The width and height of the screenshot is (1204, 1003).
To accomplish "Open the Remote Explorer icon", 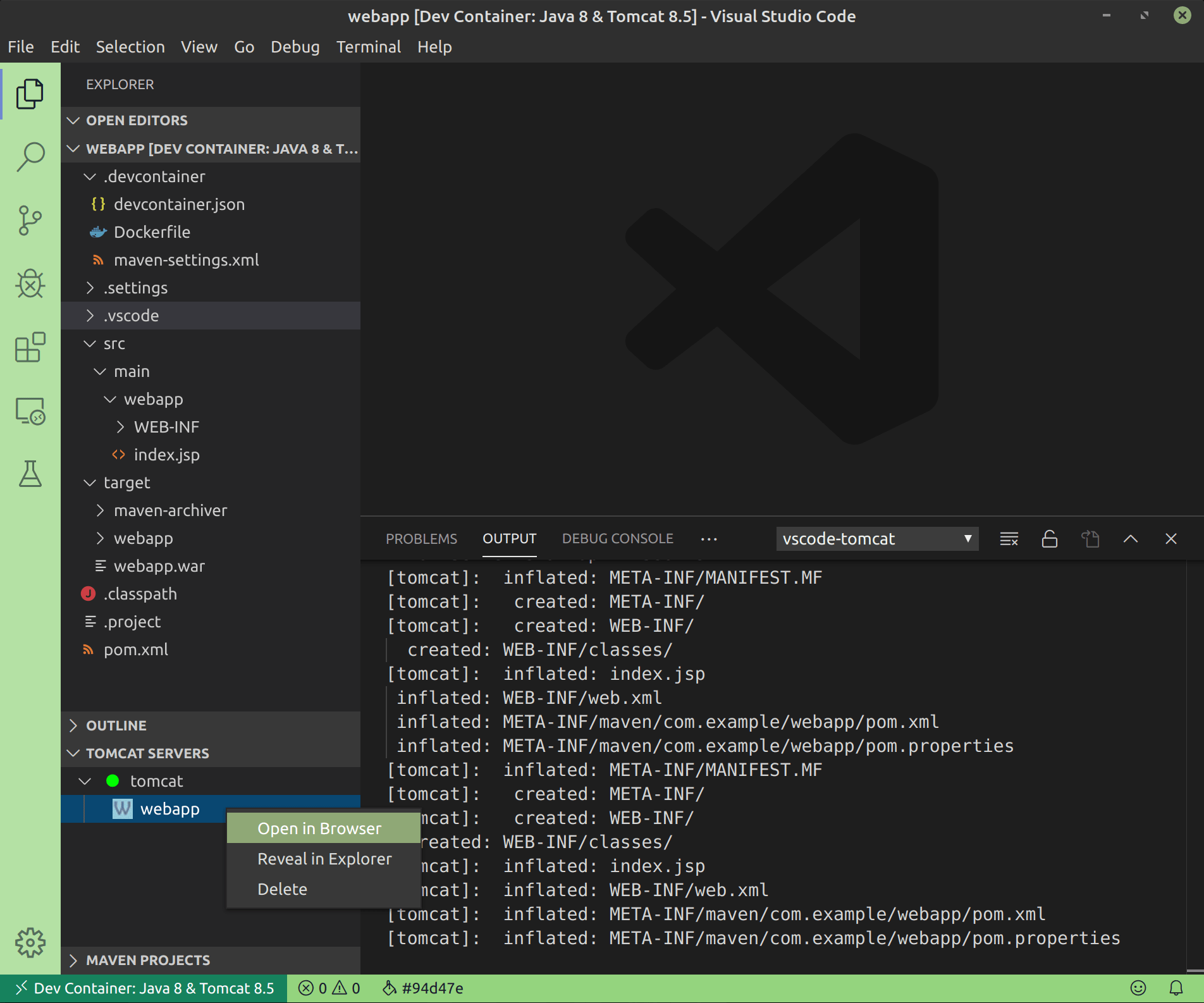I will pyautogui.click(x=30, y=411).
